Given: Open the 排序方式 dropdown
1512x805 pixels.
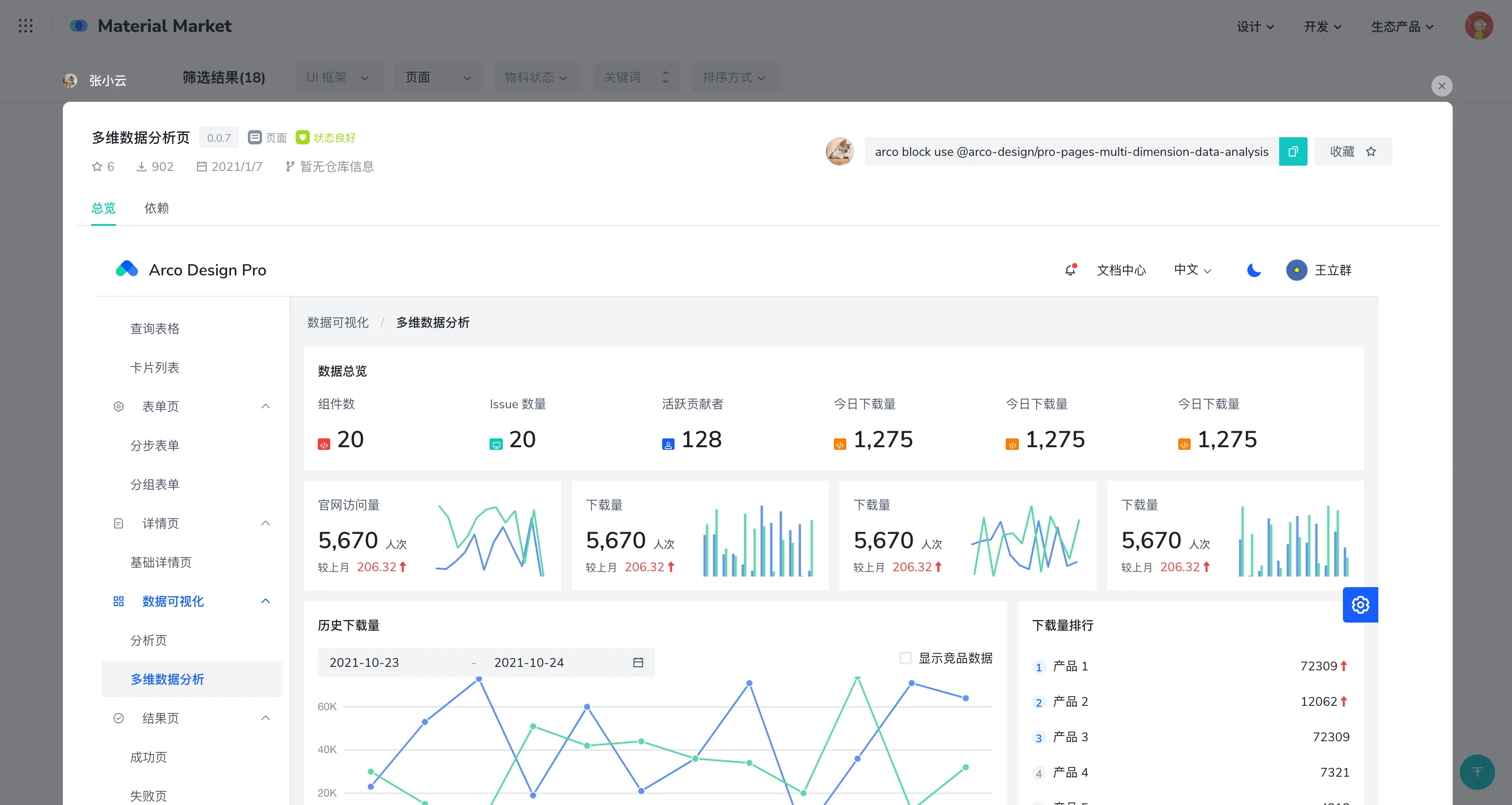Looking at the screenshot, I should (x=736, y=77).
